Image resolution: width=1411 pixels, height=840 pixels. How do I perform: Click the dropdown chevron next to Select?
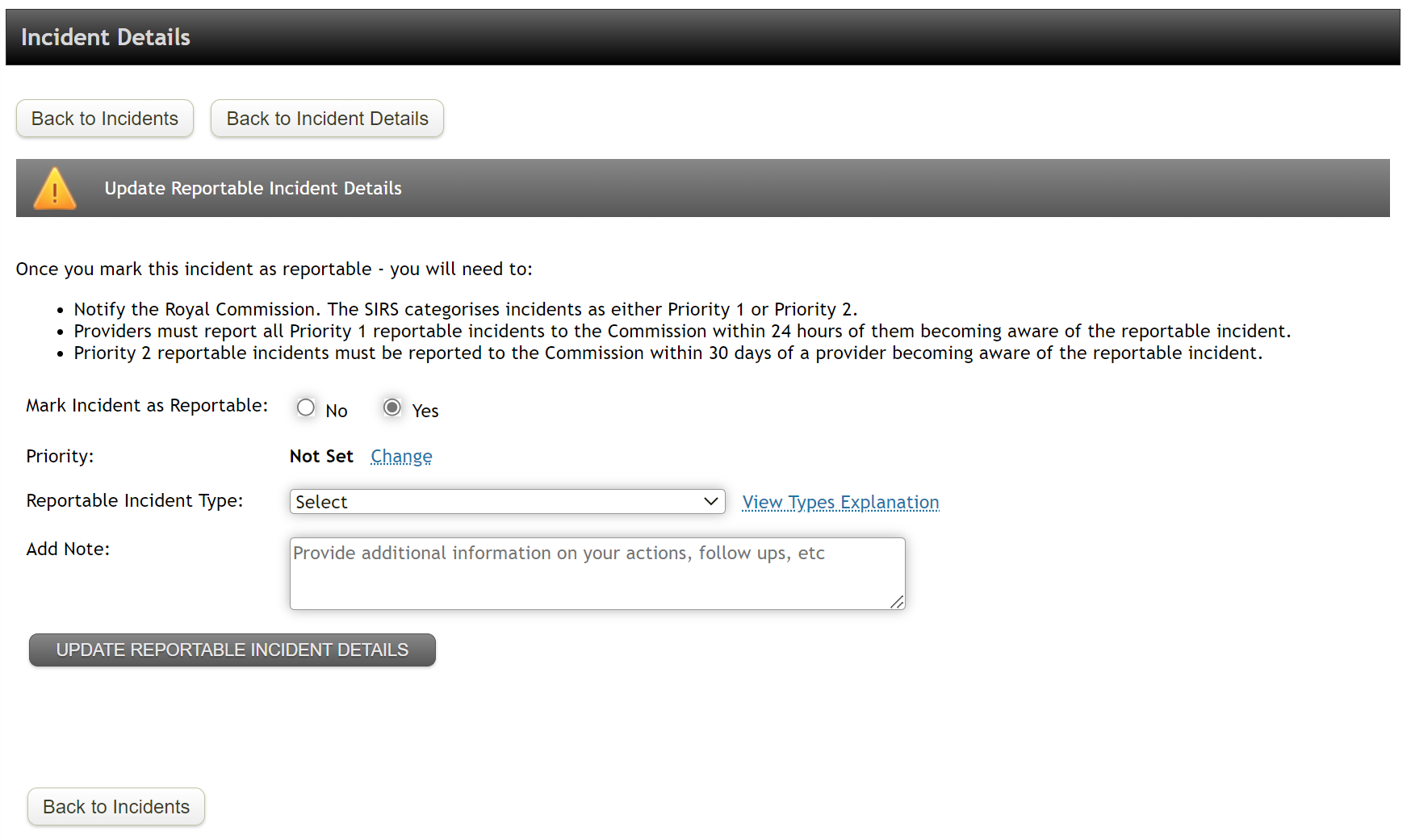click(x=709, y=501)
